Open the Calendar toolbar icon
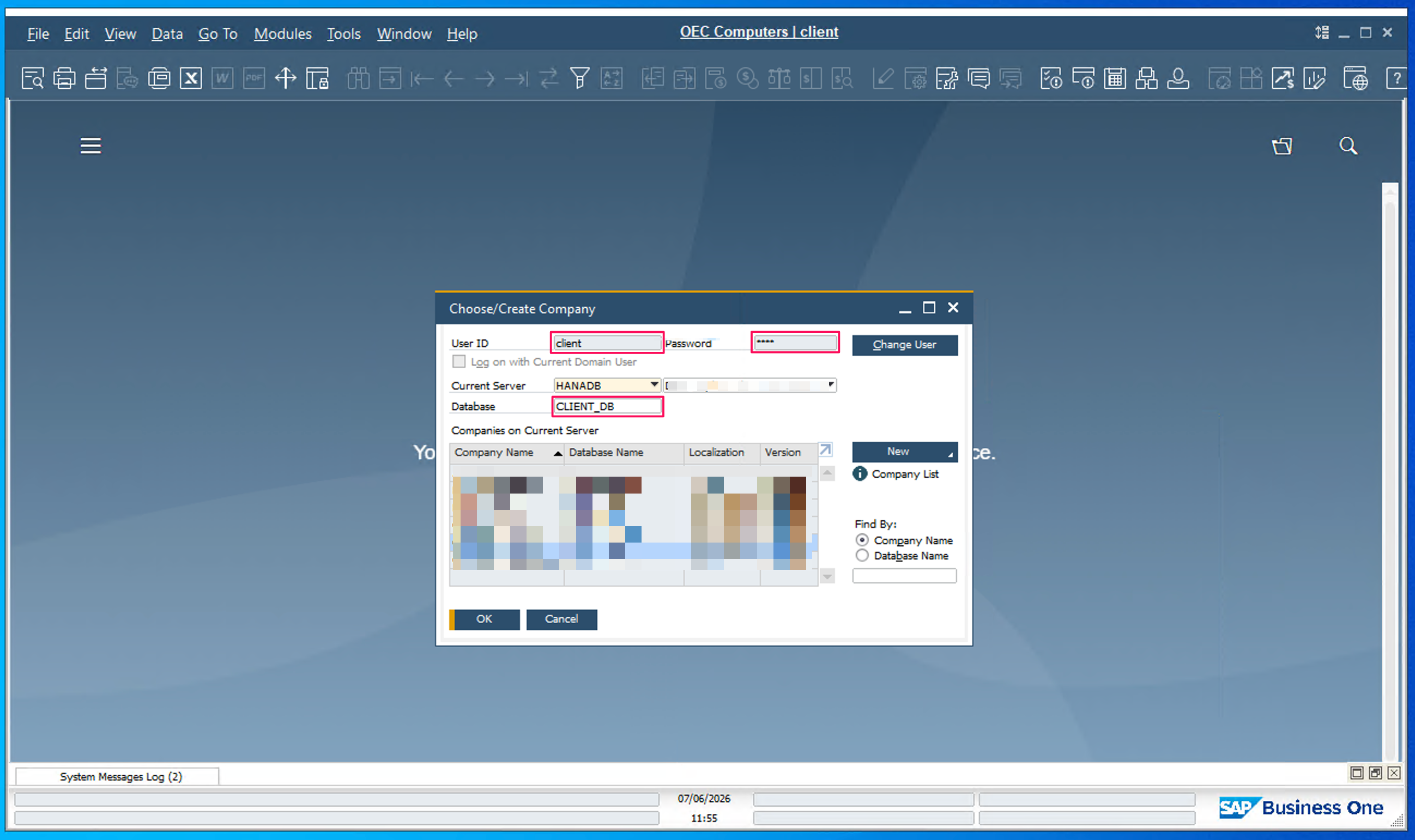Screen dimensions: 1415x840 pyautogui.click(x=1114, y=78)
